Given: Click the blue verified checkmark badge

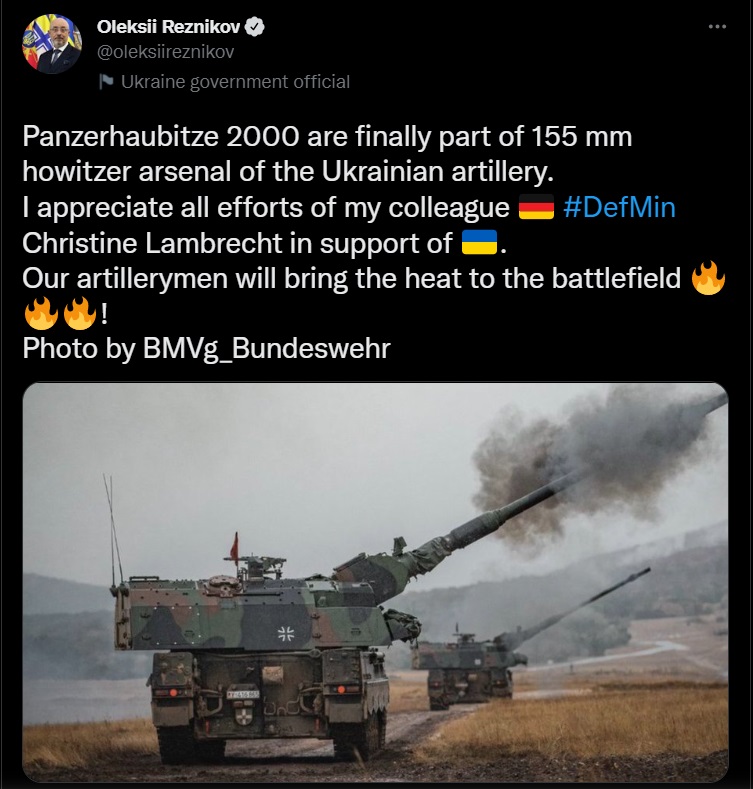Looking at the screenshot, I should tap(255, 27).
